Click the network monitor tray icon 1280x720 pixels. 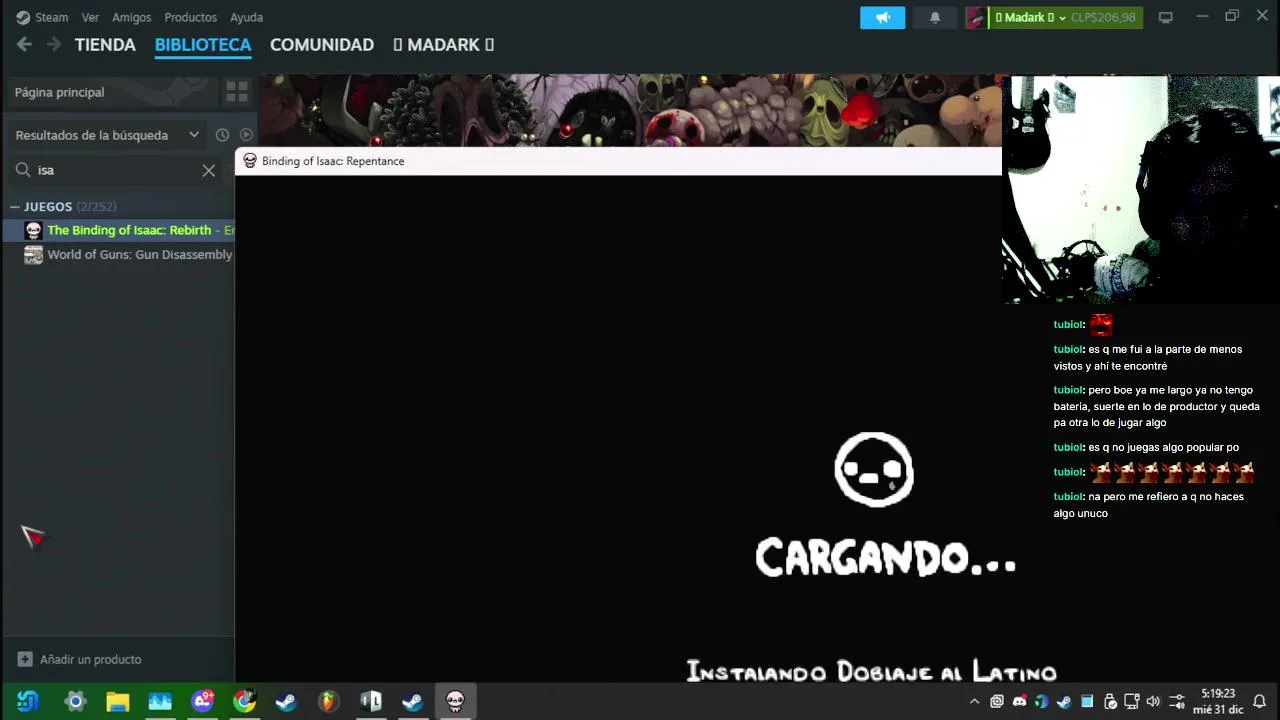tap(1131, 701)
